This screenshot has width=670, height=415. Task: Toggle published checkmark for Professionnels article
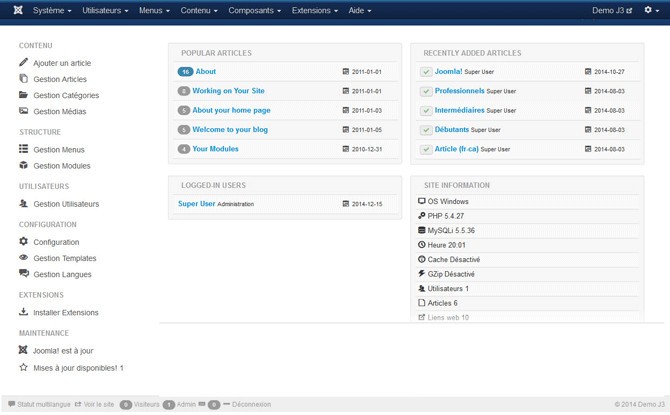tap(426, 91)
